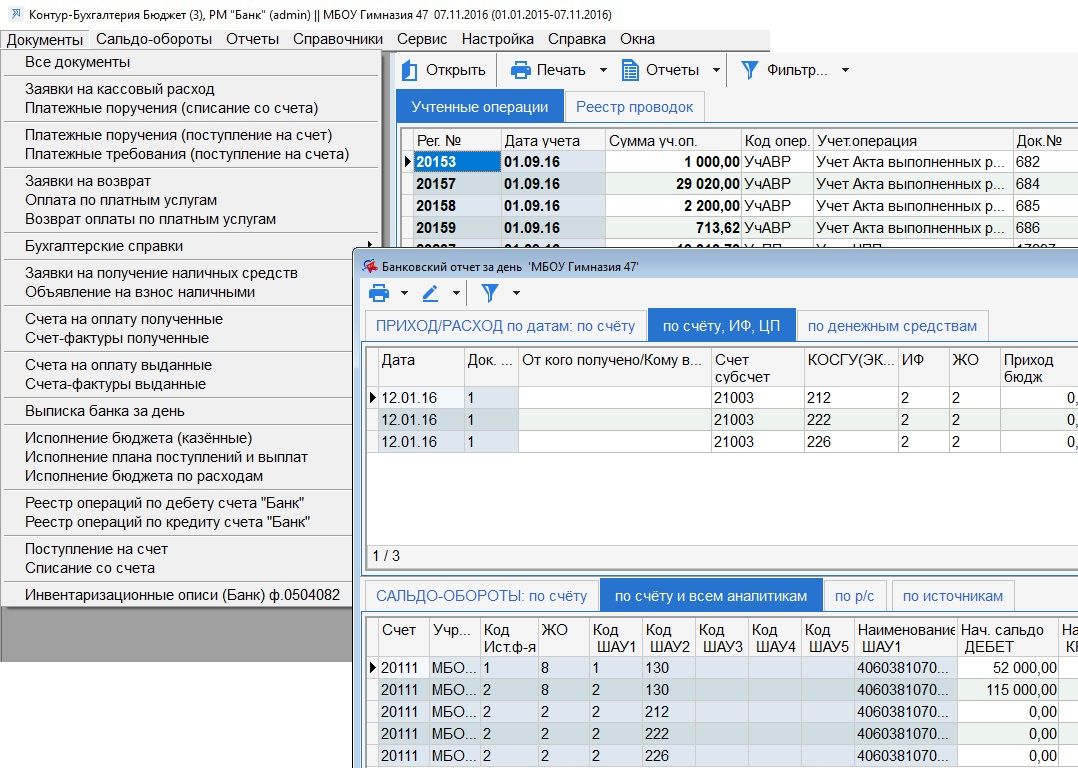
Task: Click the Открыть door icon
Action: tap(410, 70)
